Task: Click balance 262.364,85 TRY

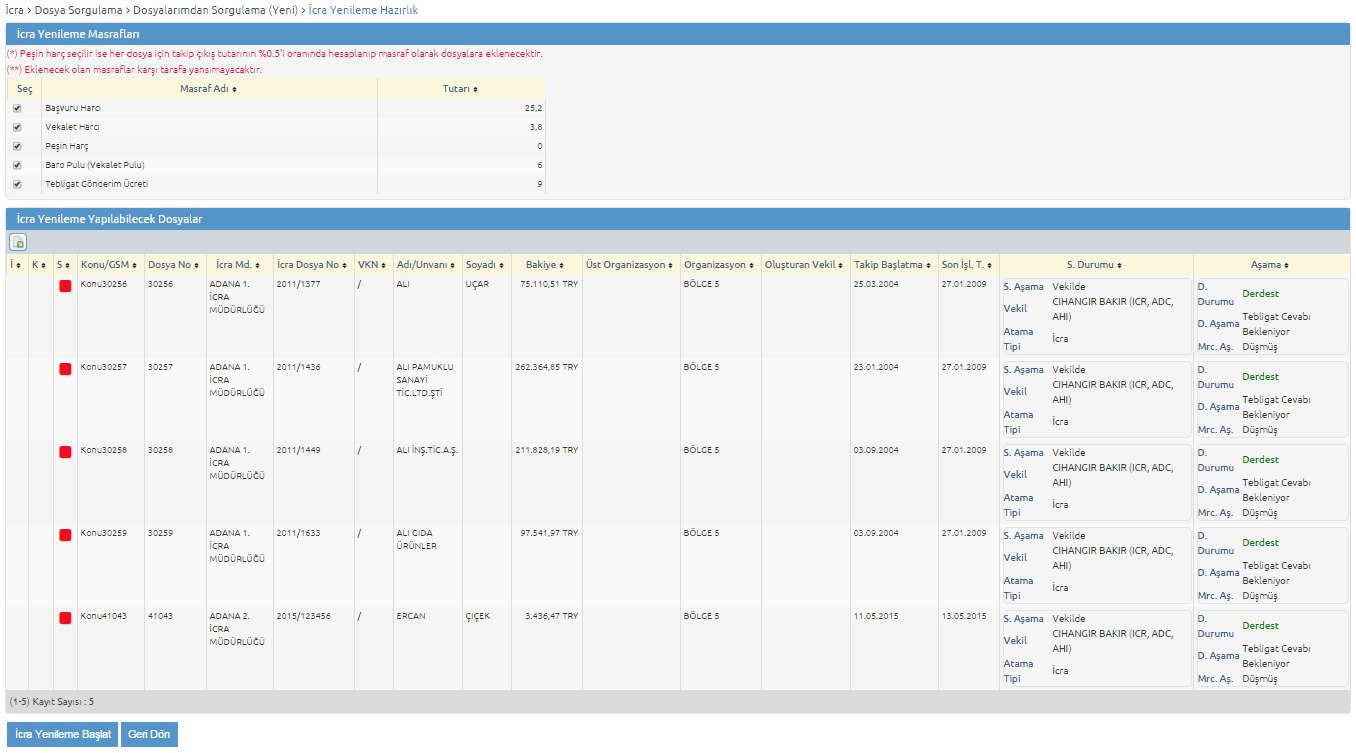Action: point(547,367)
